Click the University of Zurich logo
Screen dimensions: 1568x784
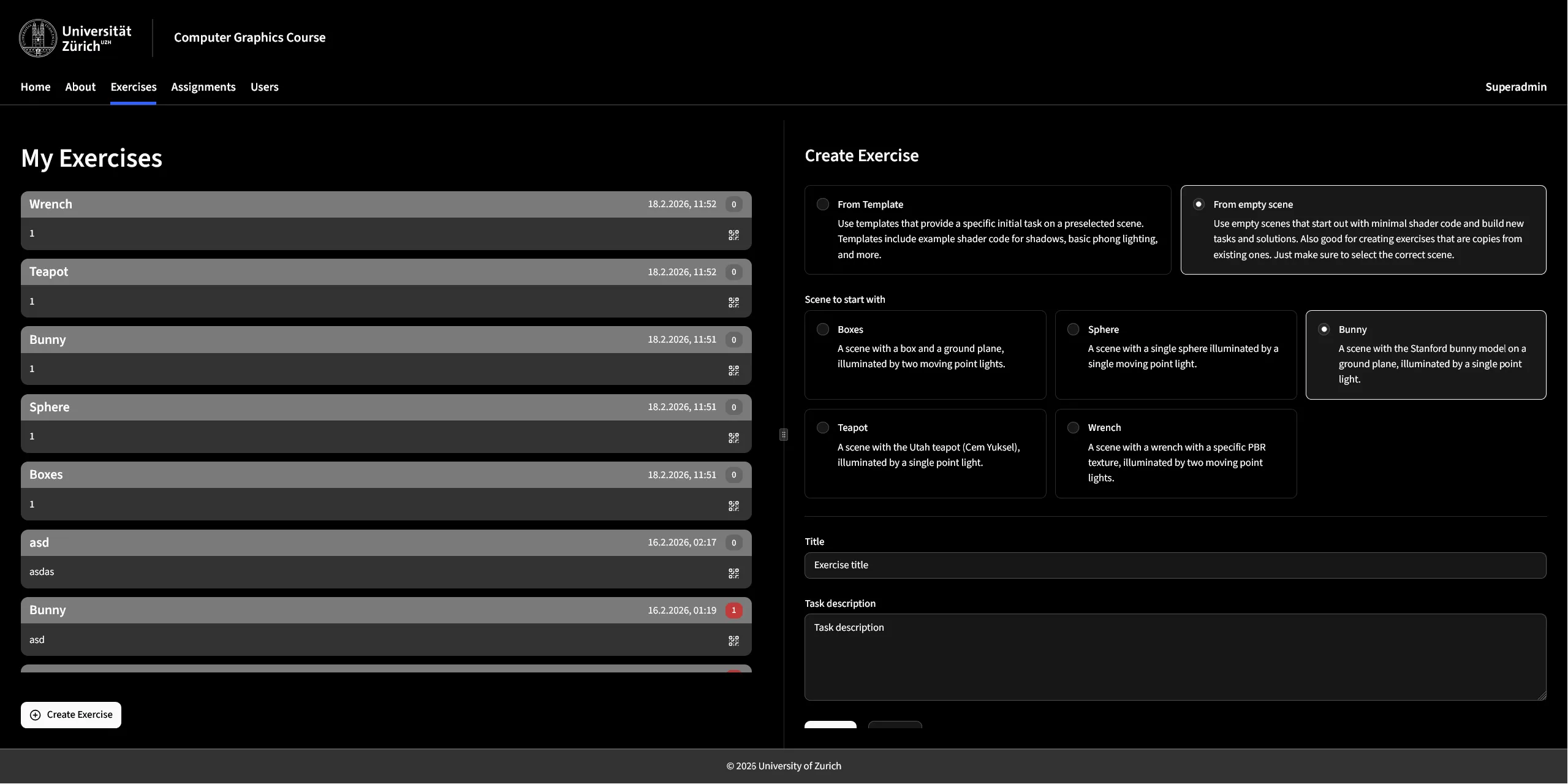tap(75, 38)
